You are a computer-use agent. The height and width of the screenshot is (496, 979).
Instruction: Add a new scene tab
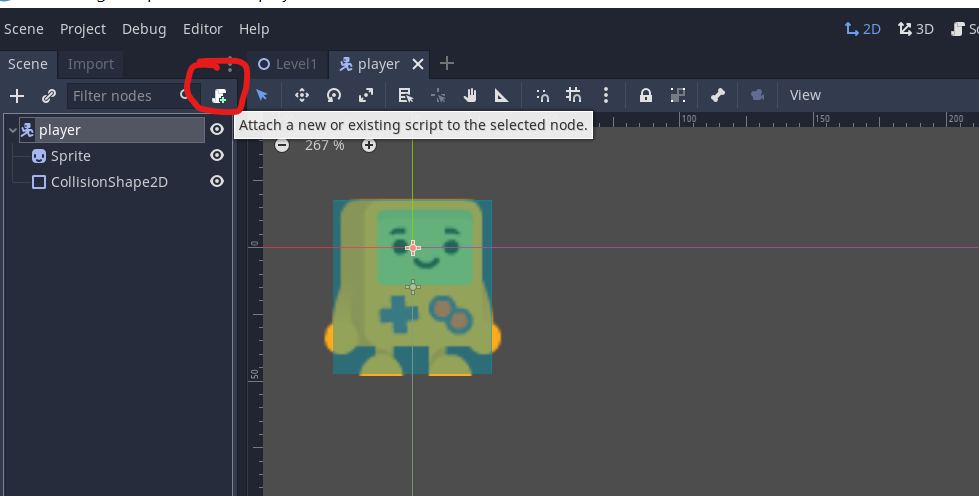coord(446,64)
